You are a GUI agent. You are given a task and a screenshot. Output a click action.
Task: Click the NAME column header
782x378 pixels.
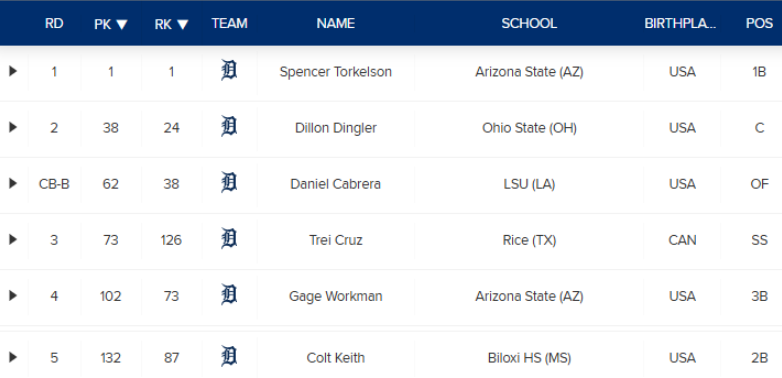tap(336, 23)
